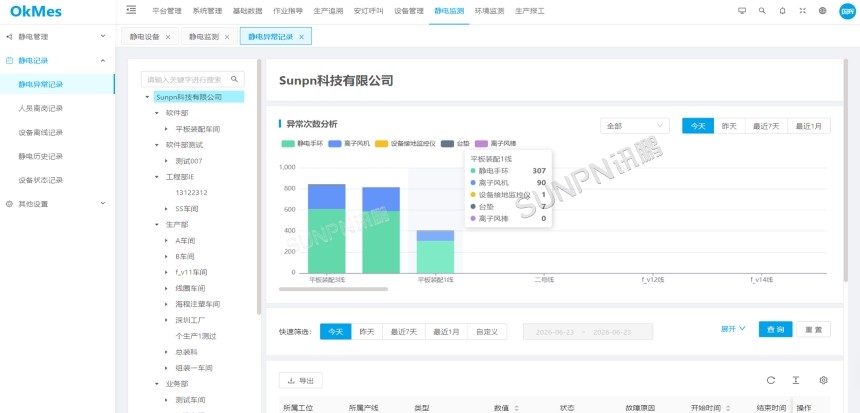This screenshot has width=860, height=413.
Task: Focus the tree keyword search field
Action: (186, 79)
